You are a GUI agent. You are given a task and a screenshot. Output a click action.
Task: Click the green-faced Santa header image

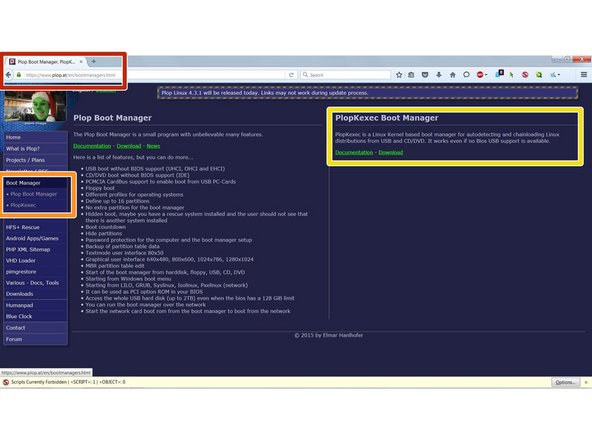click(35, 107)
